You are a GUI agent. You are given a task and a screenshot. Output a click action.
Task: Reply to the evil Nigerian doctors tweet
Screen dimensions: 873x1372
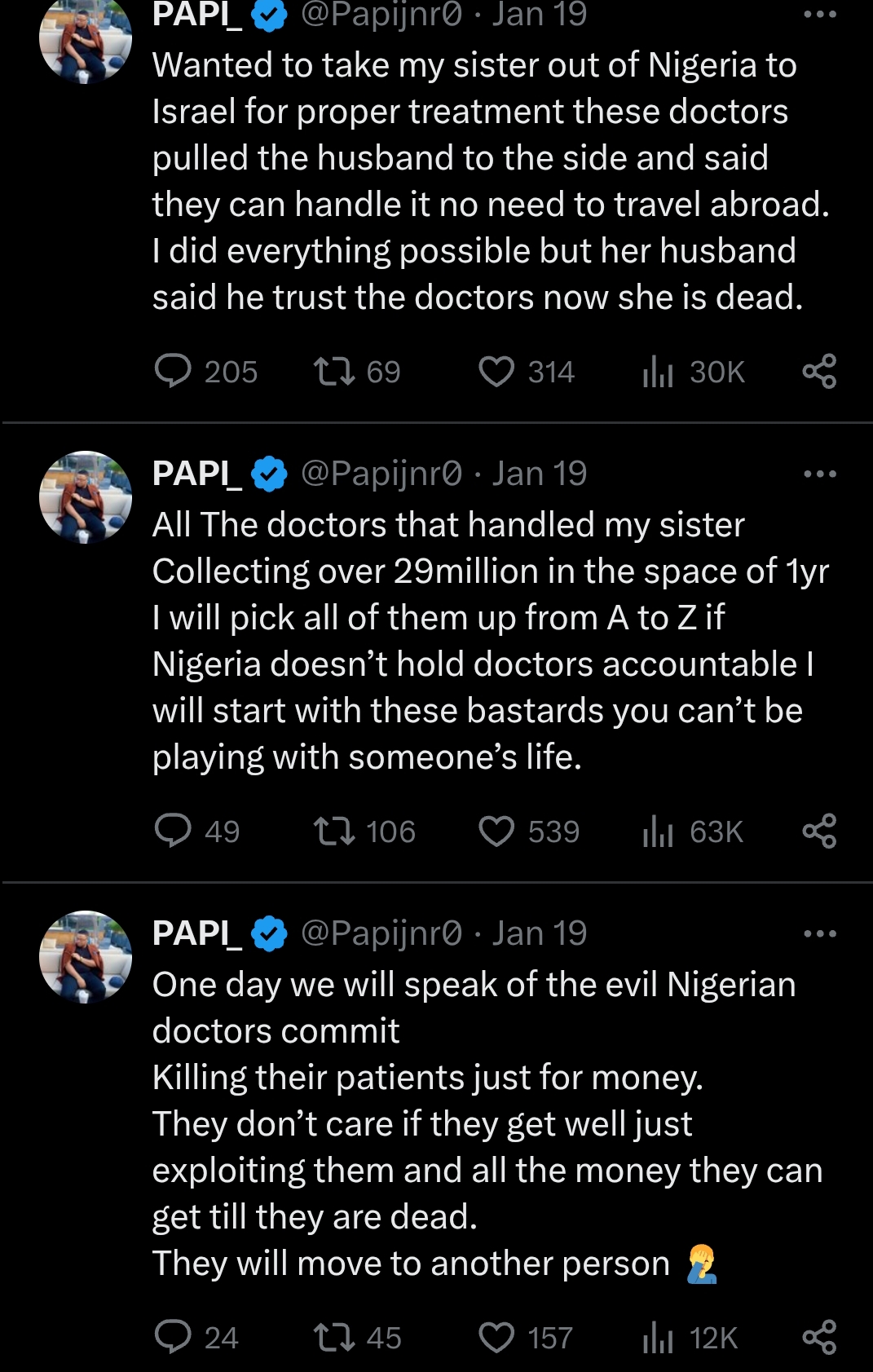pos(173,1338)
